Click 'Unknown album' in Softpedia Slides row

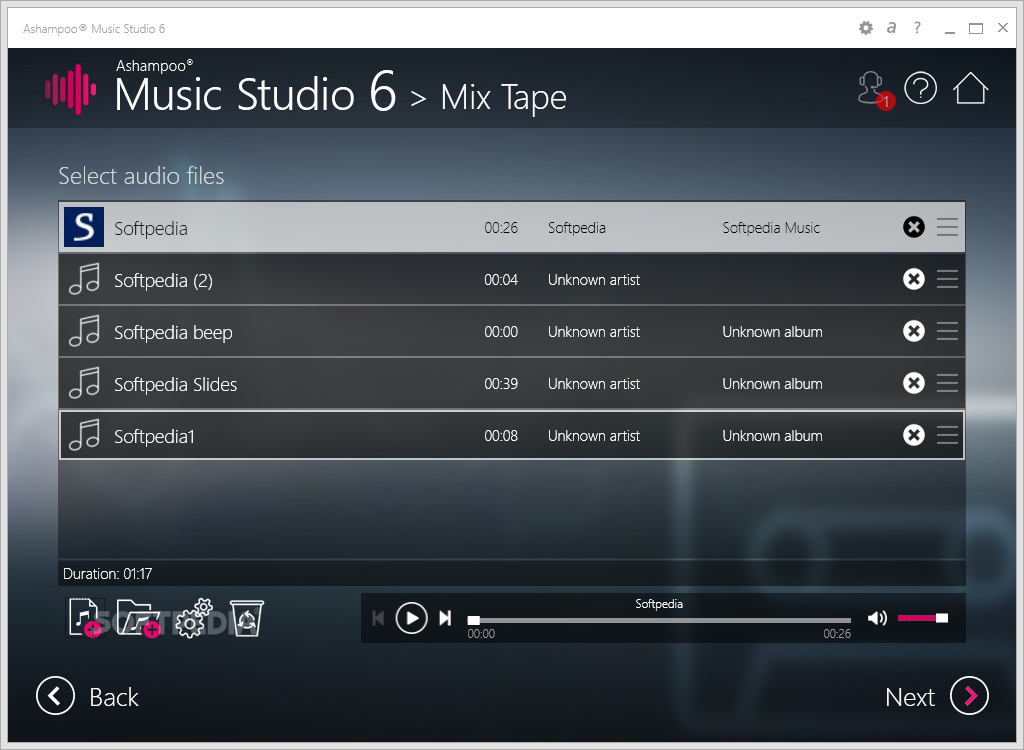[x=772, y=383]
